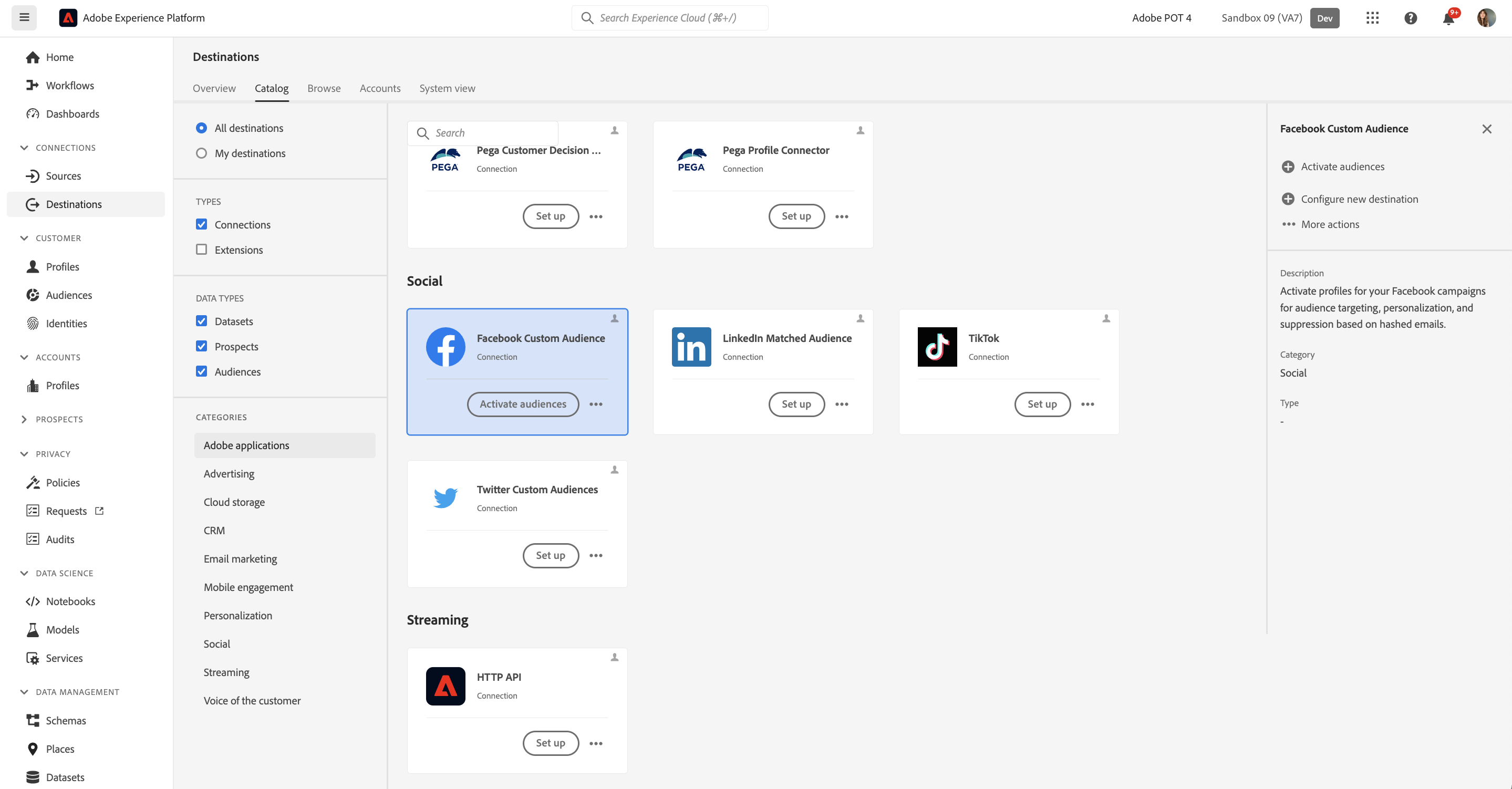Open more options for TikTok card
Screen dimensions: 1512x789
pos(1088,404)
